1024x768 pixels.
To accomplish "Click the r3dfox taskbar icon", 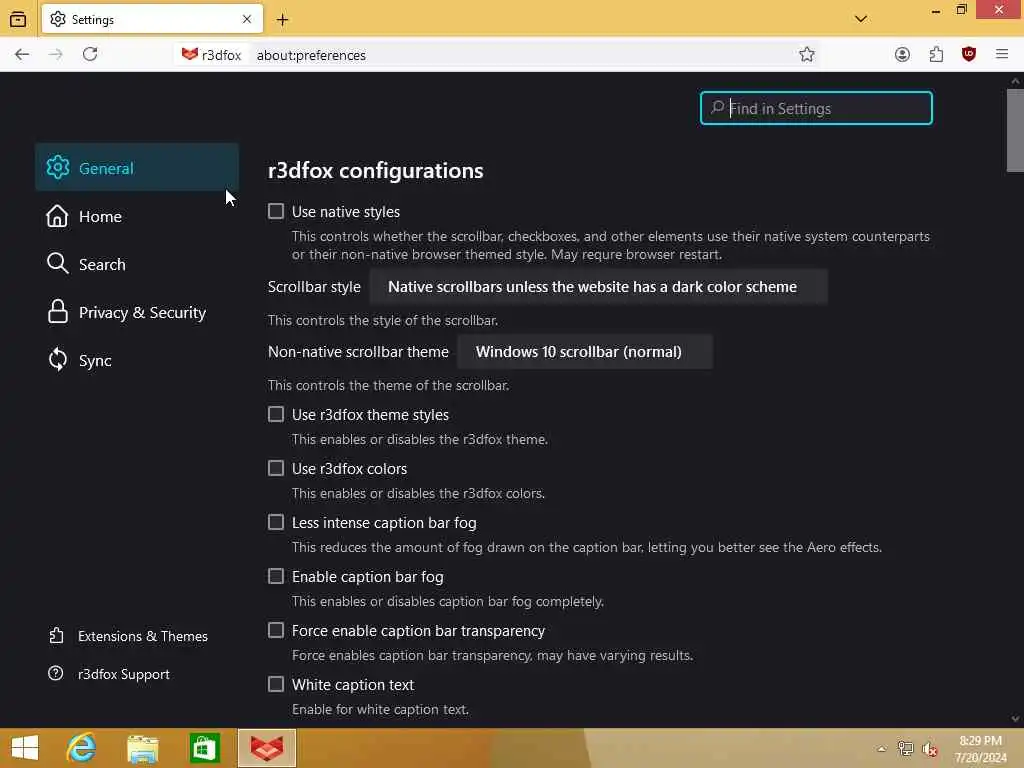I will (267, 748).
